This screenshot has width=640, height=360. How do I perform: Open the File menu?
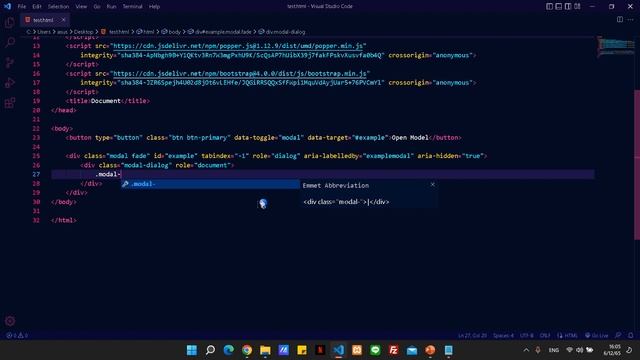point(22,7)
